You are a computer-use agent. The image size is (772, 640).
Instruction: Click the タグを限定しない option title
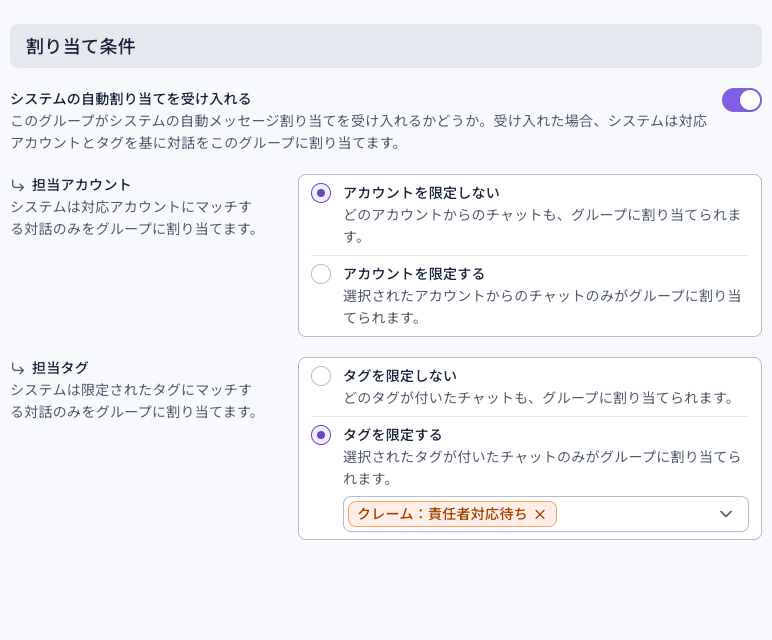point(400,376)
